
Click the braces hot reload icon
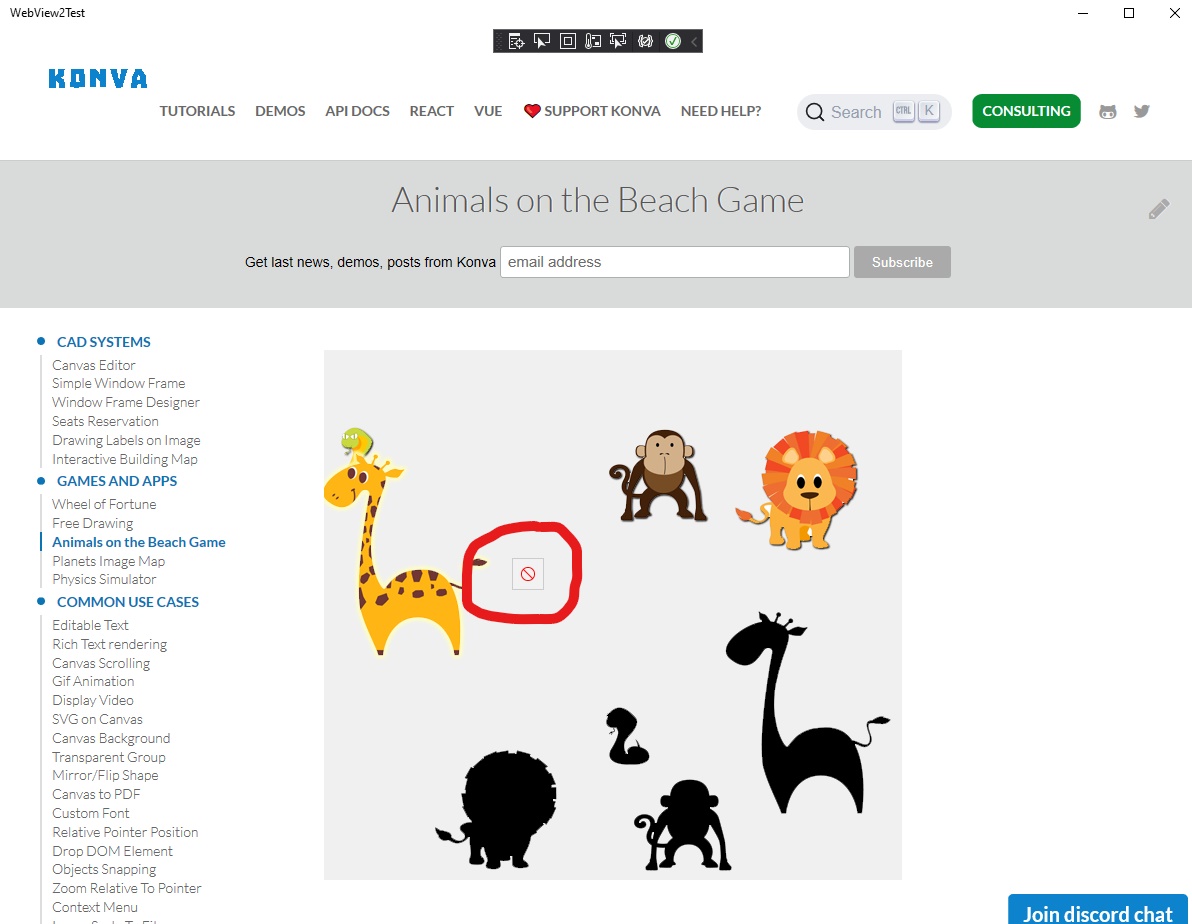point(645,41)
